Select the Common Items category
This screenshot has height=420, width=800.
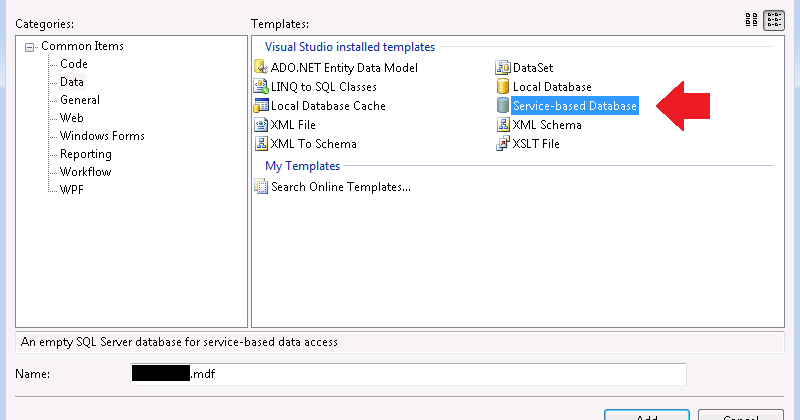coord(82,46)
